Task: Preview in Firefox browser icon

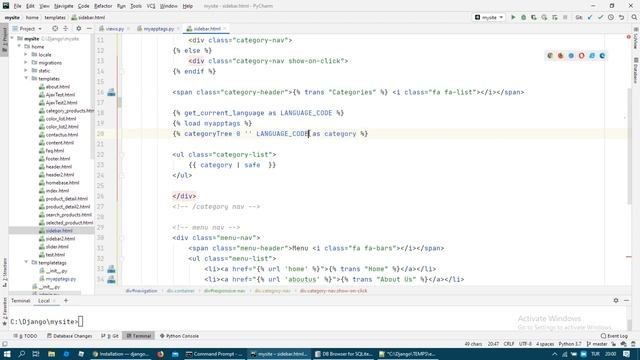Action: click(560, 56)
